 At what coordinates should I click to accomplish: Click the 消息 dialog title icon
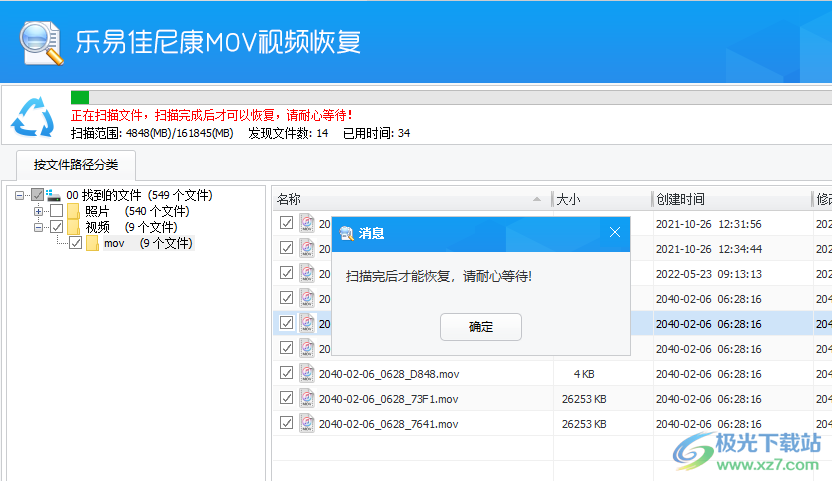[346, 233]
